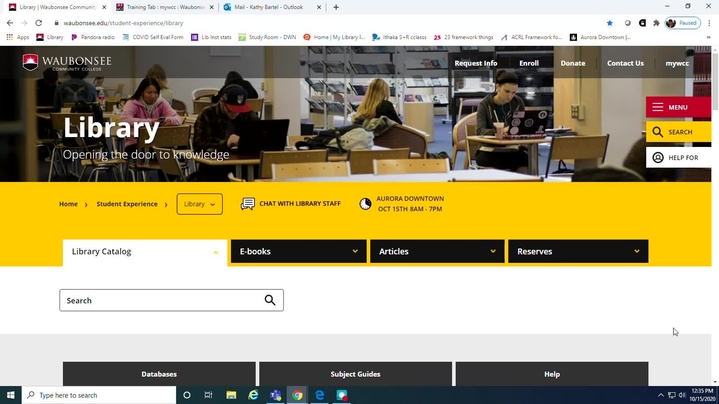Go to Student Experience breadcrumb
This screenshot has height=404, width=719.
[x=127, y=204]
